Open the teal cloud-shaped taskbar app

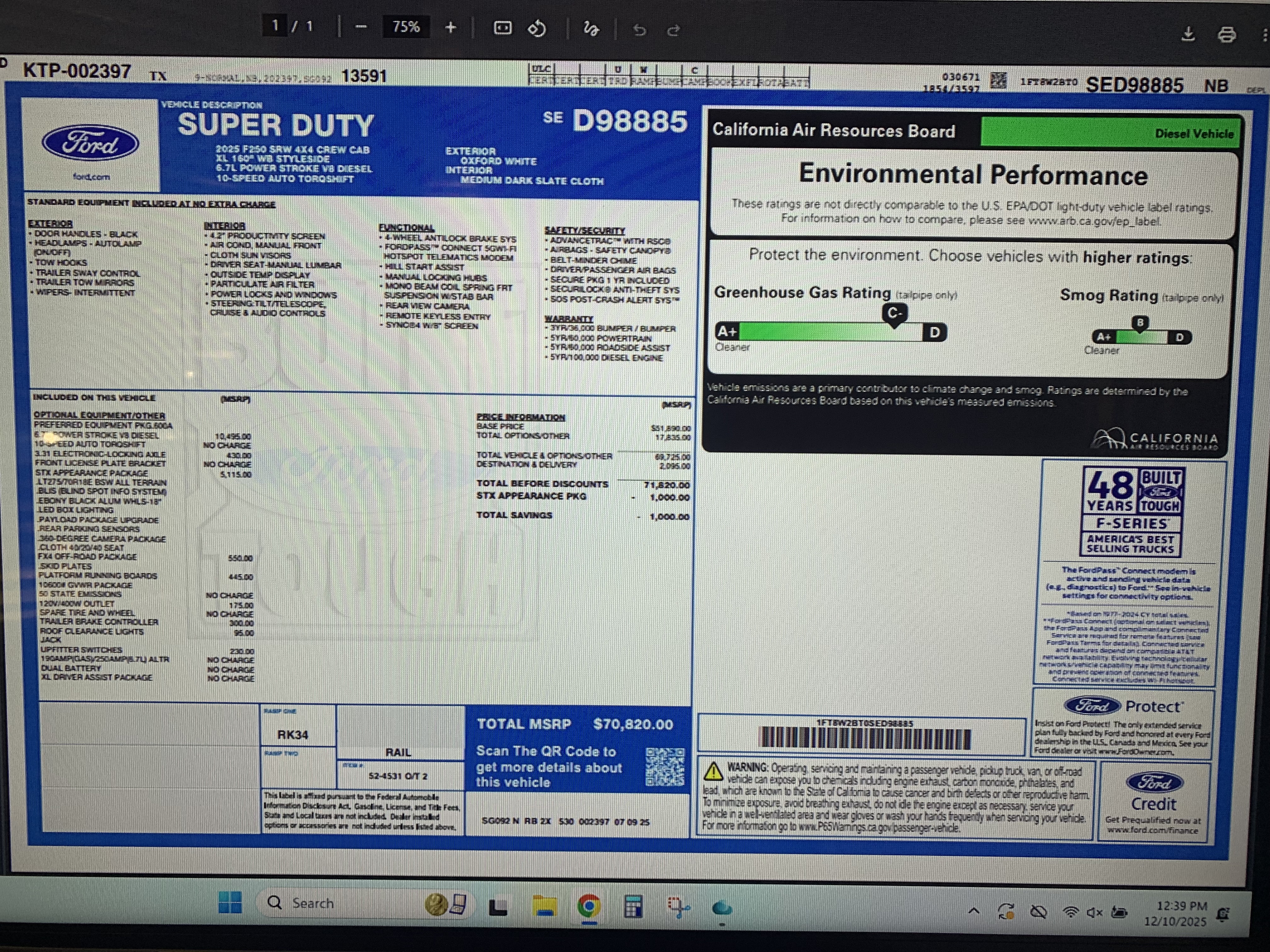coord(722,908)
